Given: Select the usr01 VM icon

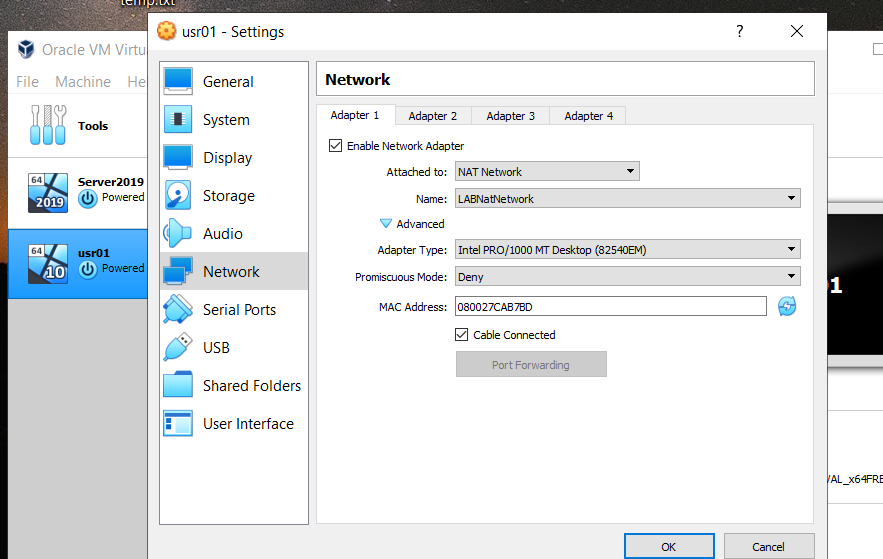Looking at the screenshot, I should 48,263.
